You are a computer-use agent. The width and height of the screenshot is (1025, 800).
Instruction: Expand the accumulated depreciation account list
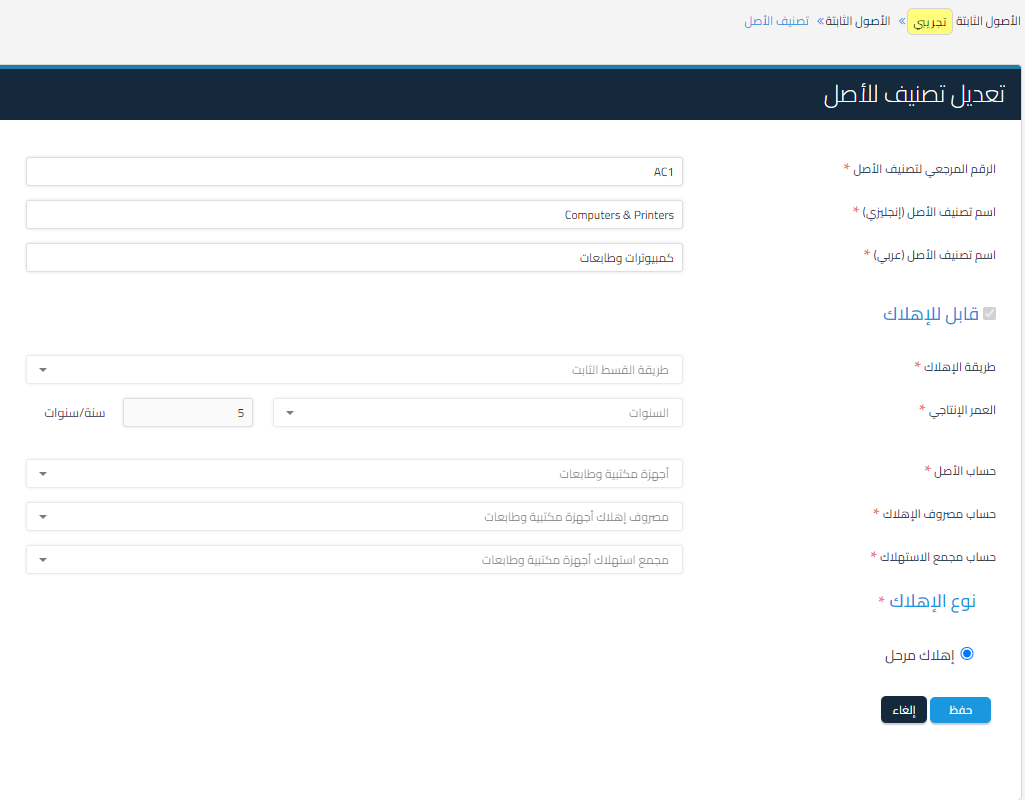click(354, 559)
